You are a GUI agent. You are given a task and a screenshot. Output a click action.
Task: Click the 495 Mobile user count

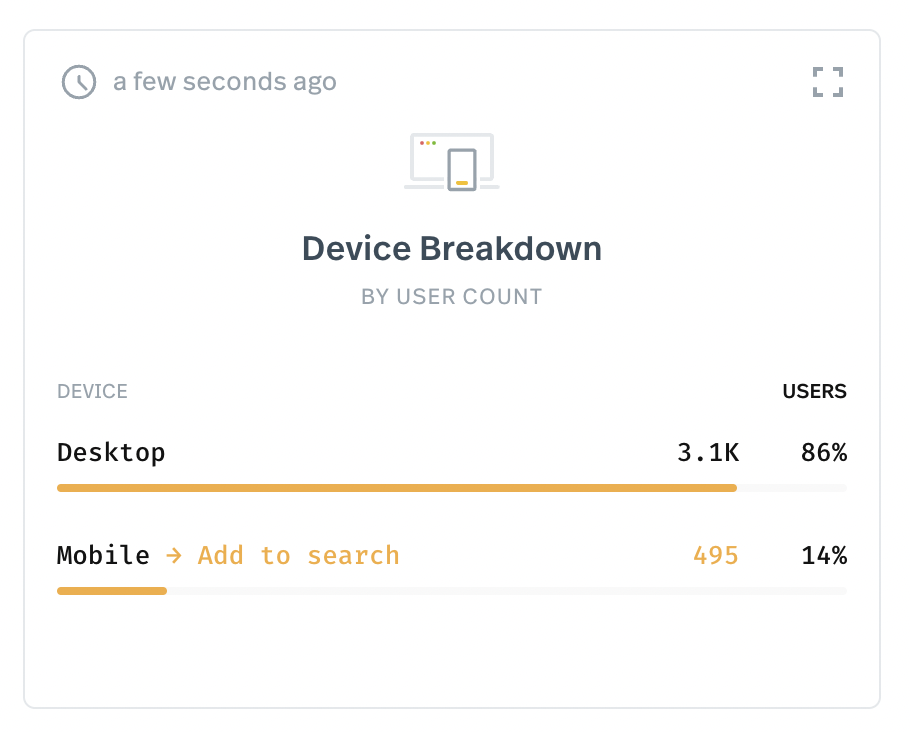tap(716, 556)
